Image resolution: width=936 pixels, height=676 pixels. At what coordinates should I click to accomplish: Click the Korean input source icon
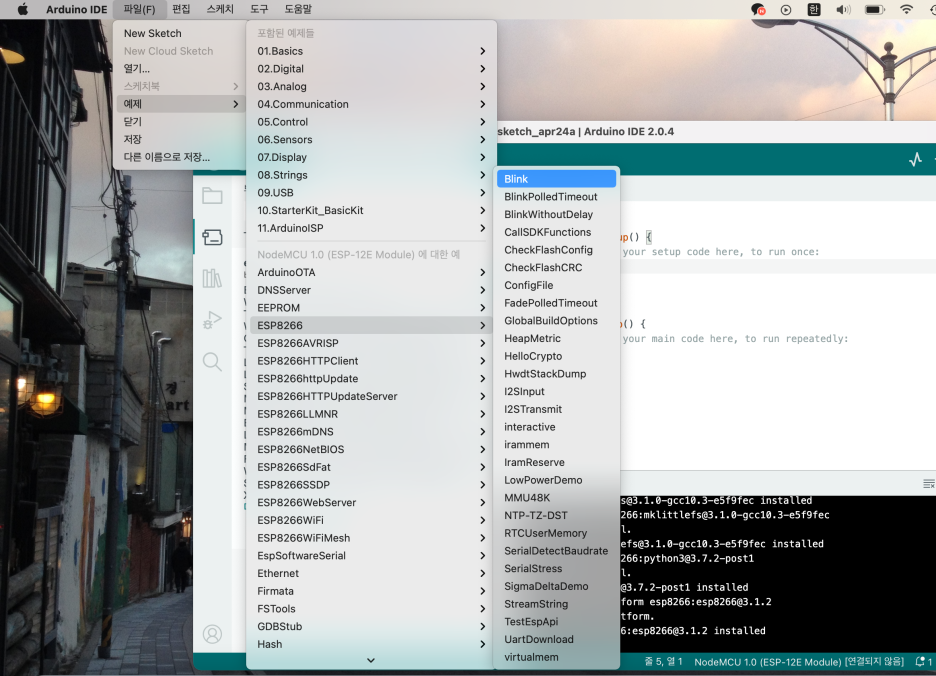[x=814, y=9]
